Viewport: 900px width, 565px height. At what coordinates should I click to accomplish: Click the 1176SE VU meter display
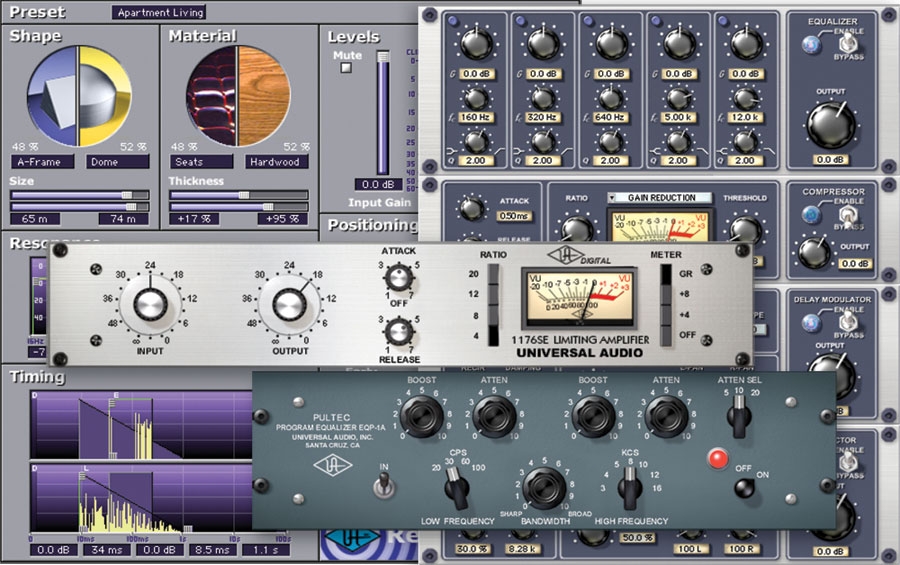(579, 297)
